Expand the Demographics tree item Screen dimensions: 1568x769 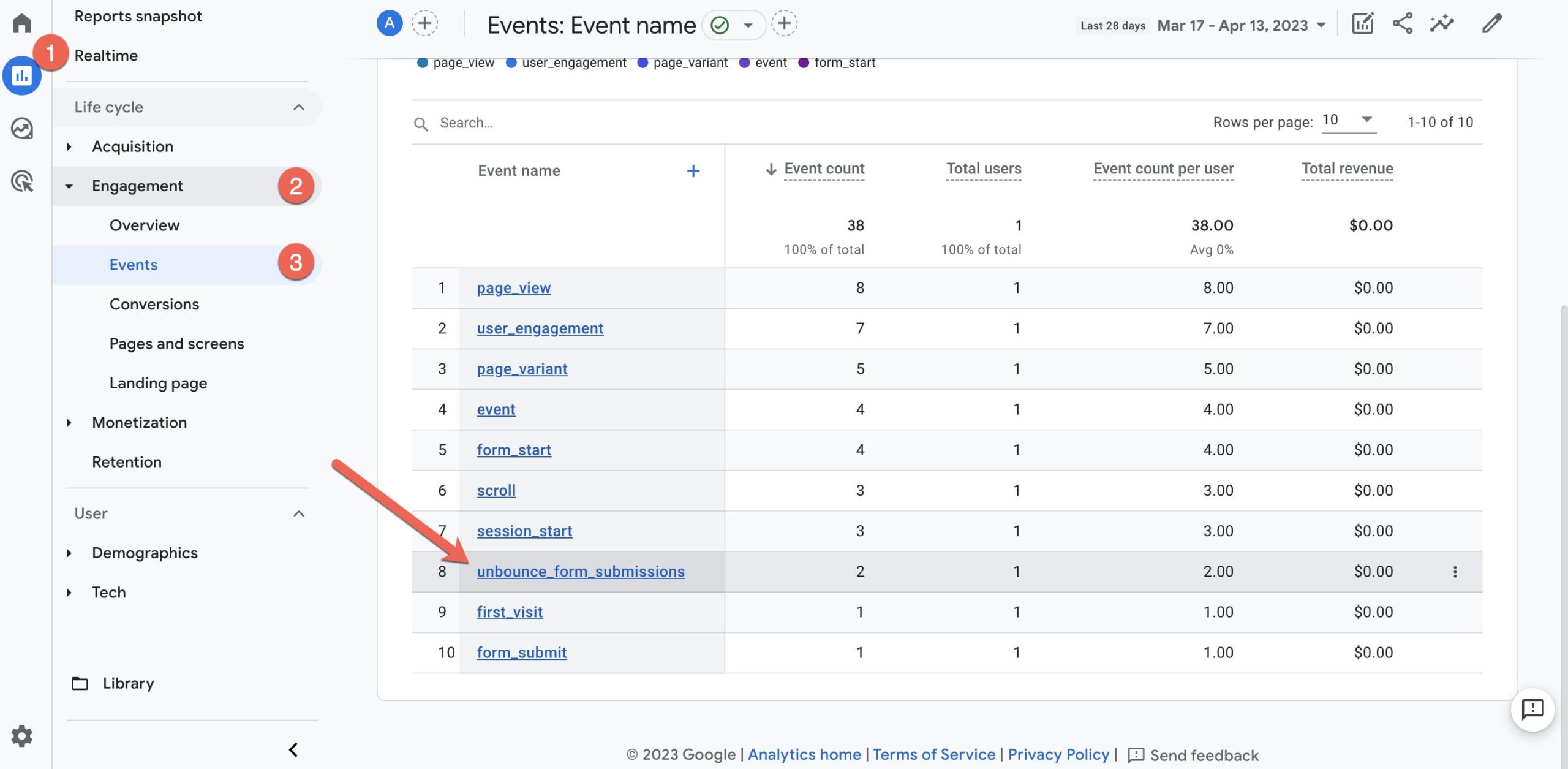pyautogui.click(x=69, y=553)
